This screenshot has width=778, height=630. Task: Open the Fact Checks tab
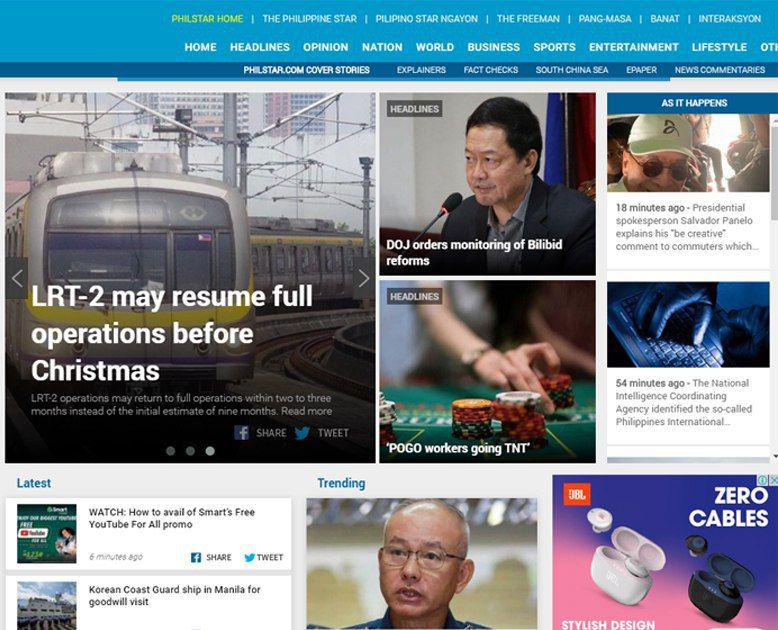pos(491,70)
